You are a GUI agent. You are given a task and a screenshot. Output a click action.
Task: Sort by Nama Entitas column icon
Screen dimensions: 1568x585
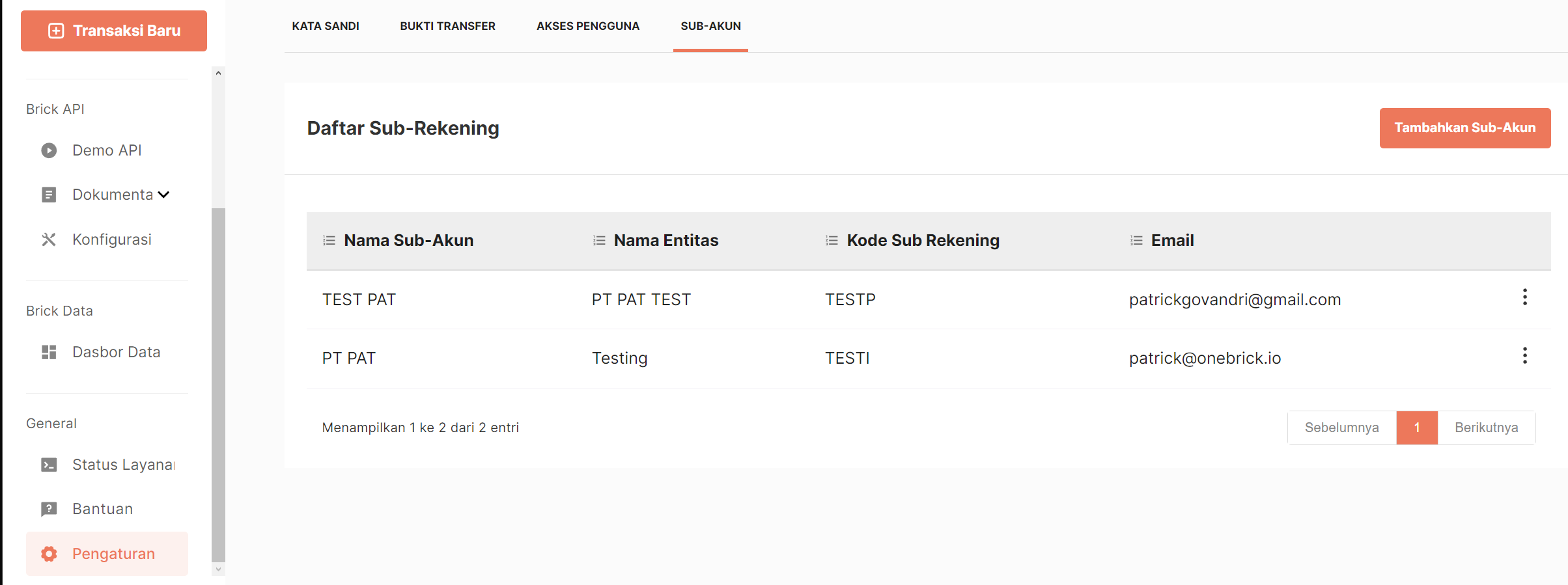tap(599, 241)
